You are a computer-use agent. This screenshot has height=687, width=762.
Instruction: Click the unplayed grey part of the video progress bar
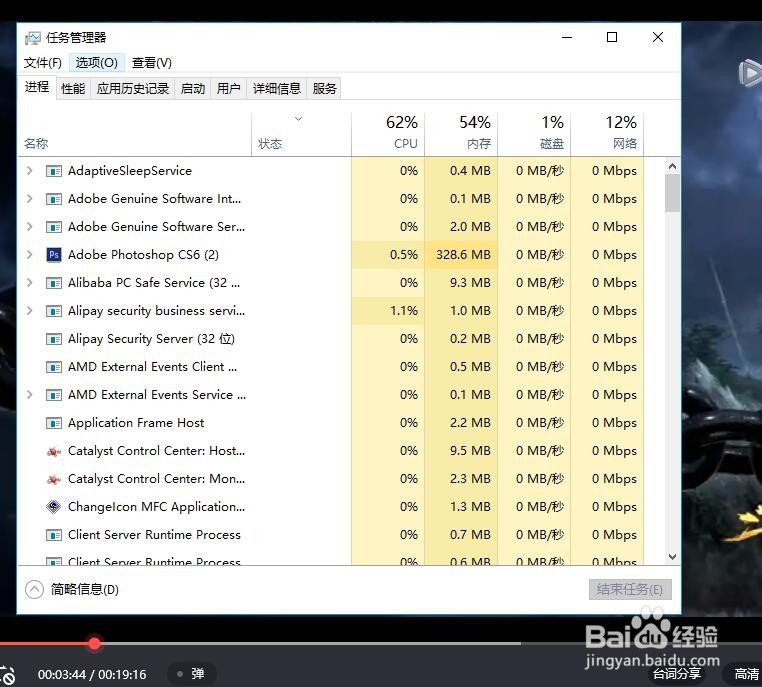tap(311, 643)
